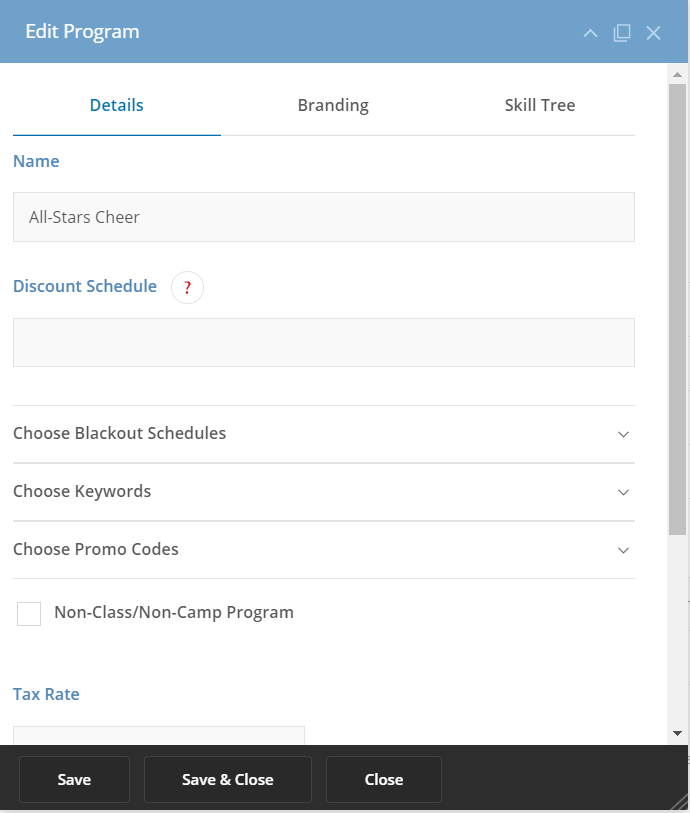Click the scrollbar up arrow
Screen dimensions: 690x813
coord(677,75)
